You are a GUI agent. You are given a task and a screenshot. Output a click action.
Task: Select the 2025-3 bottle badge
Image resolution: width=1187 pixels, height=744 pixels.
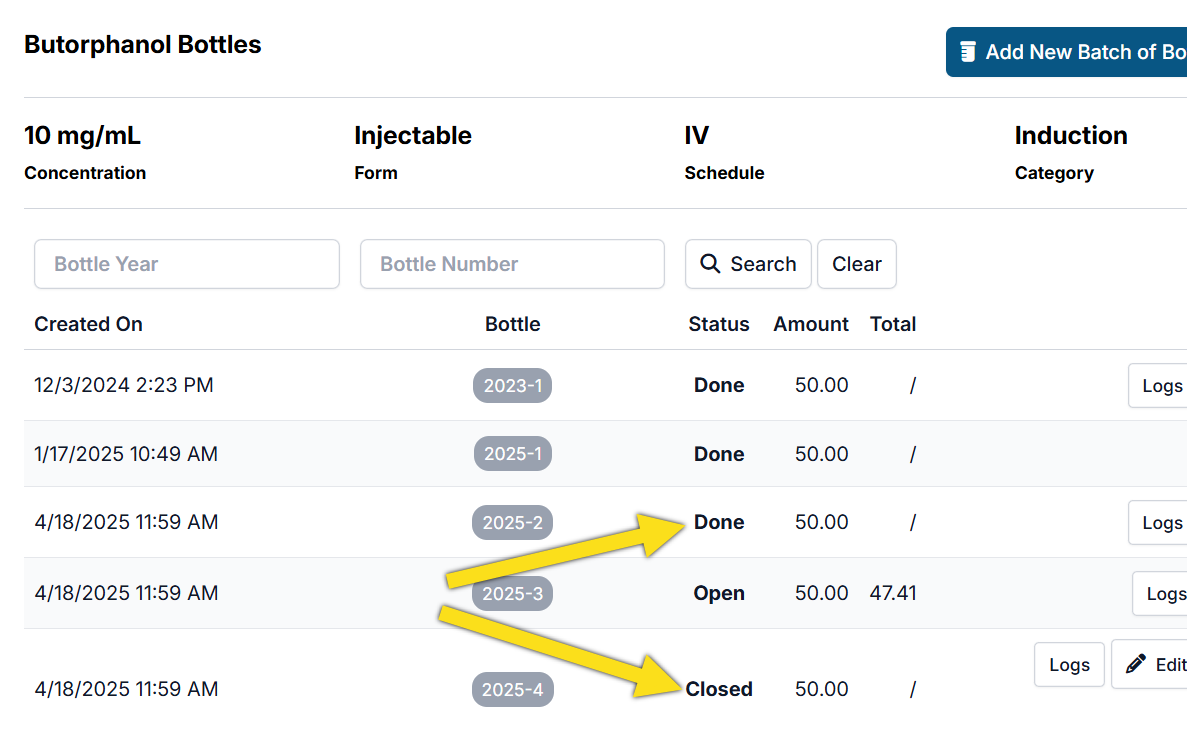tap(512, 594)
